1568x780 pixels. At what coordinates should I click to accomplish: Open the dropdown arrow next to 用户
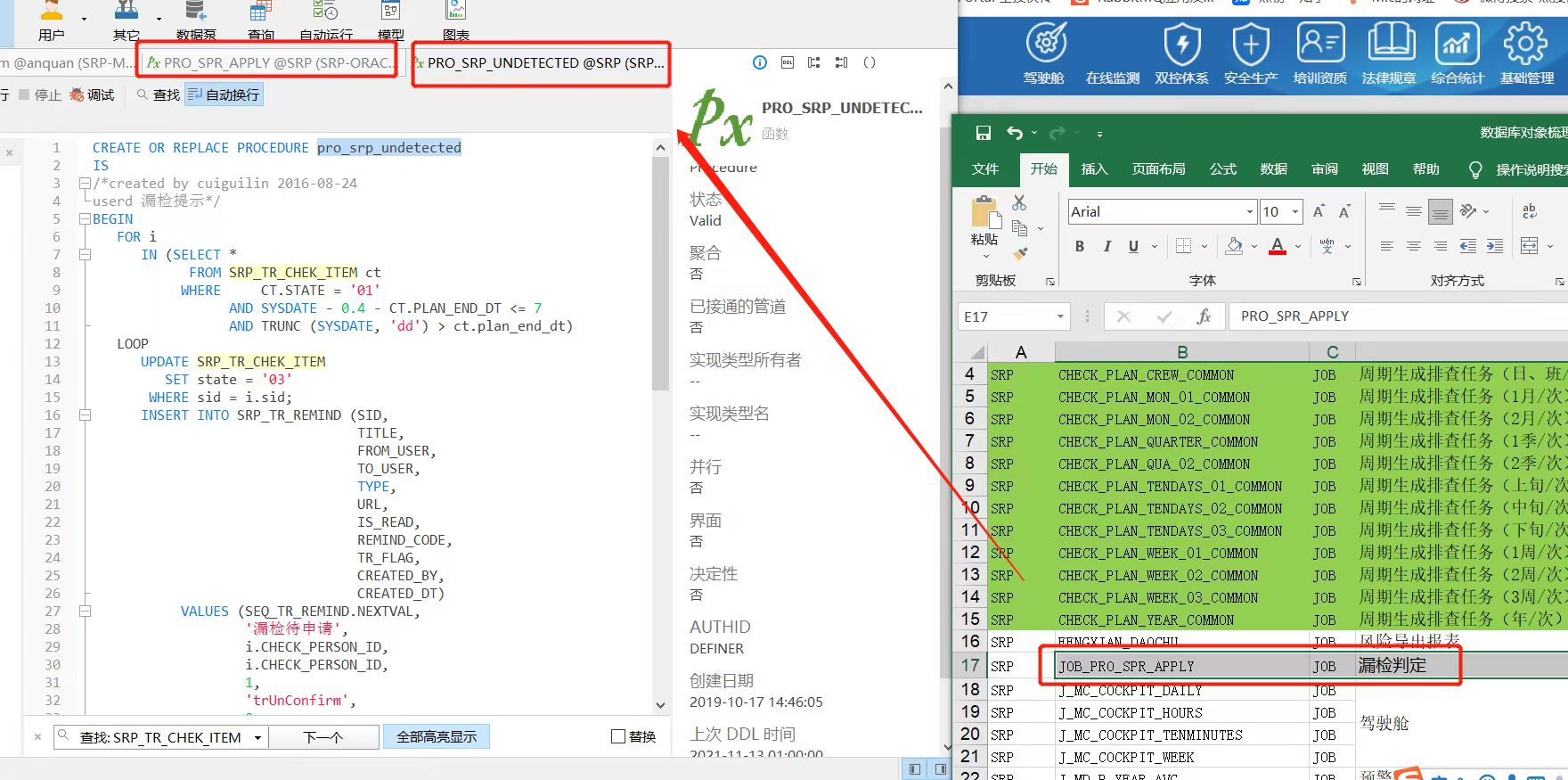coord(85,18)
